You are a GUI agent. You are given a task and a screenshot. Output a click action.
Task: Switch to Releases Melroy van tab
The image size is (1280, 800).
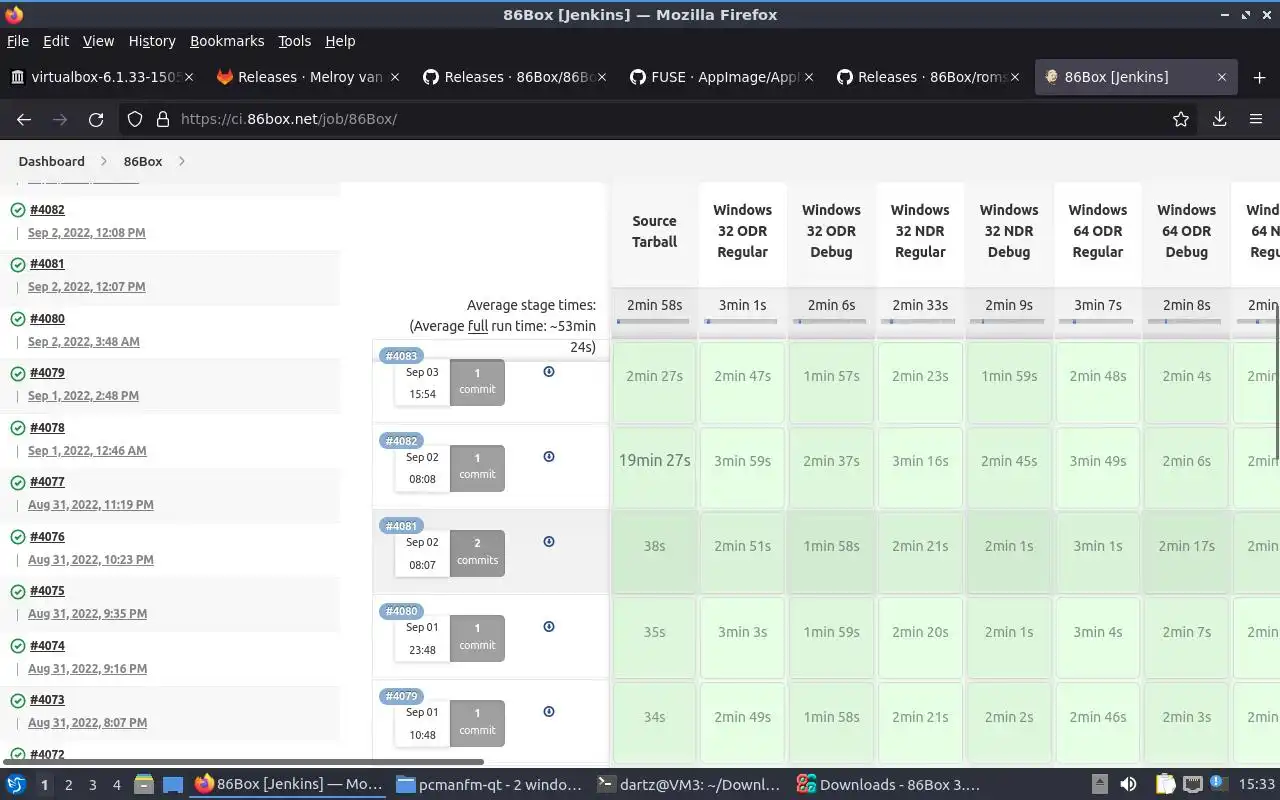[x=309, y=77]
